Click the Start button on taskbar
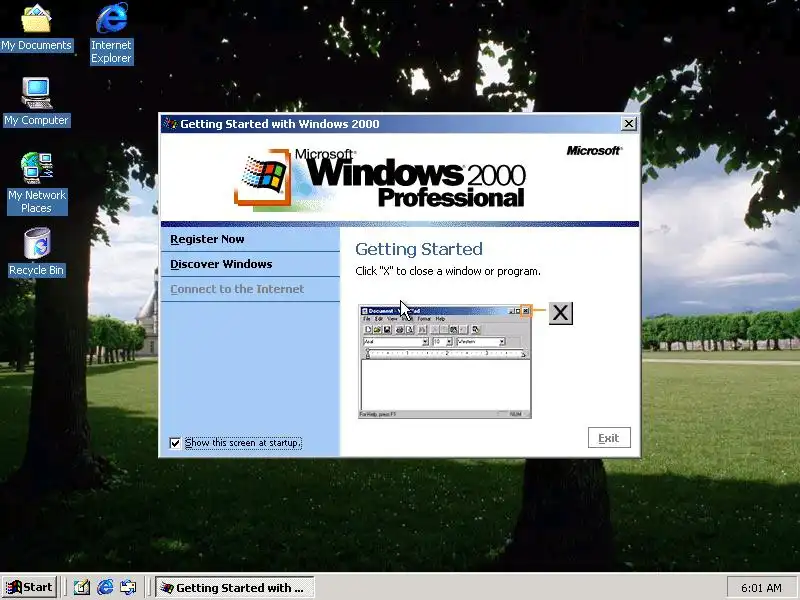Viewport: 800px width, 600px height. click(x=30, y=587)
